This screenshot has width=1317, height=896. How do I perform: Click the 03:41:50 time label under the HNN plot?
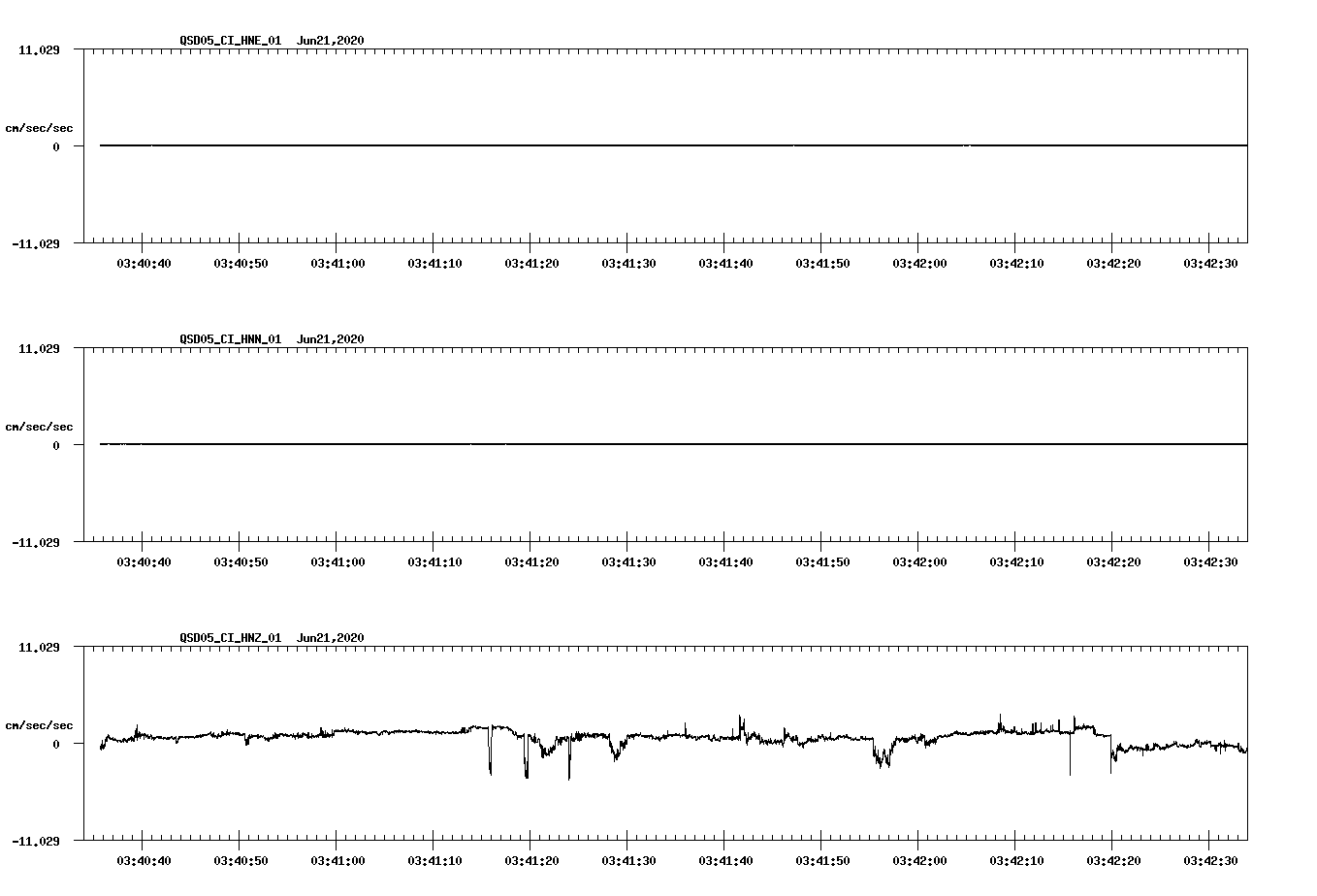click(x=822, y=562)
